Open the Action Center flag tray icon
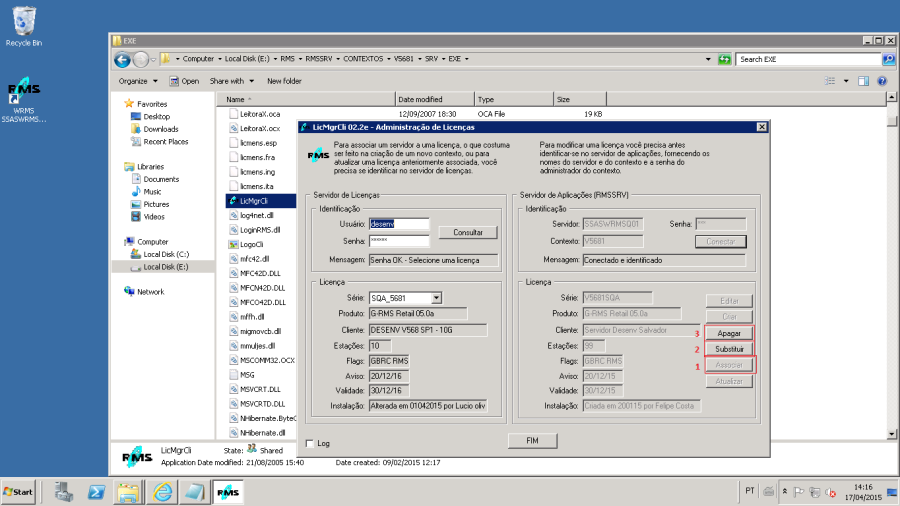The image size is (900, 506). pos(798,492)
